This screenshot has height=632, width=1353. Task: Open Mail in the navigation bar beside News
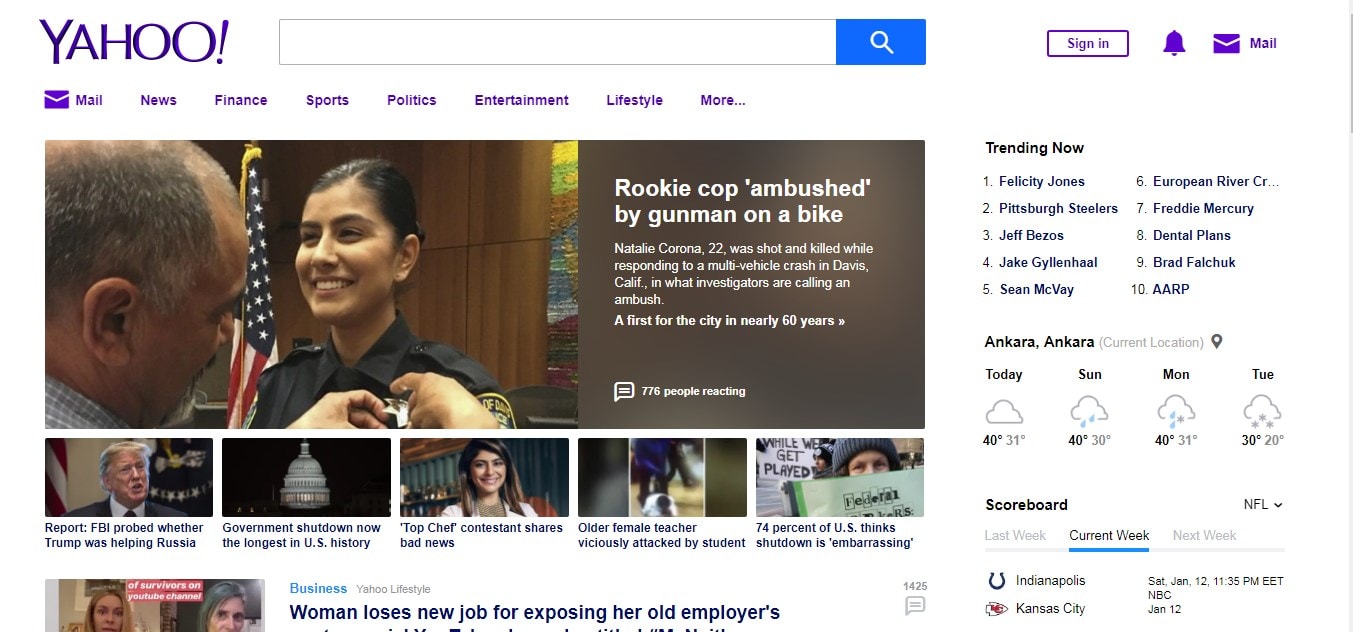pos(74,100)
